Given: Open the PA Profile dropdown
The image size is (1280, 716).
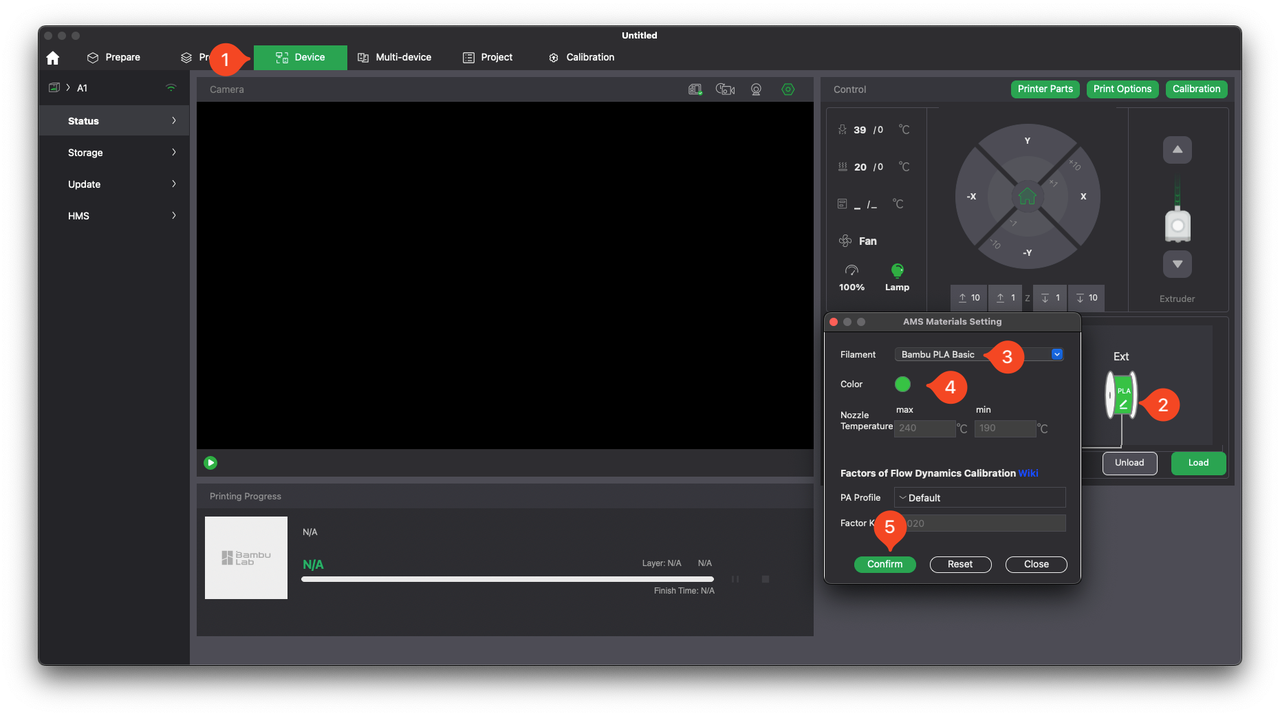Looking at the screenshot, I should click(979, 498).
